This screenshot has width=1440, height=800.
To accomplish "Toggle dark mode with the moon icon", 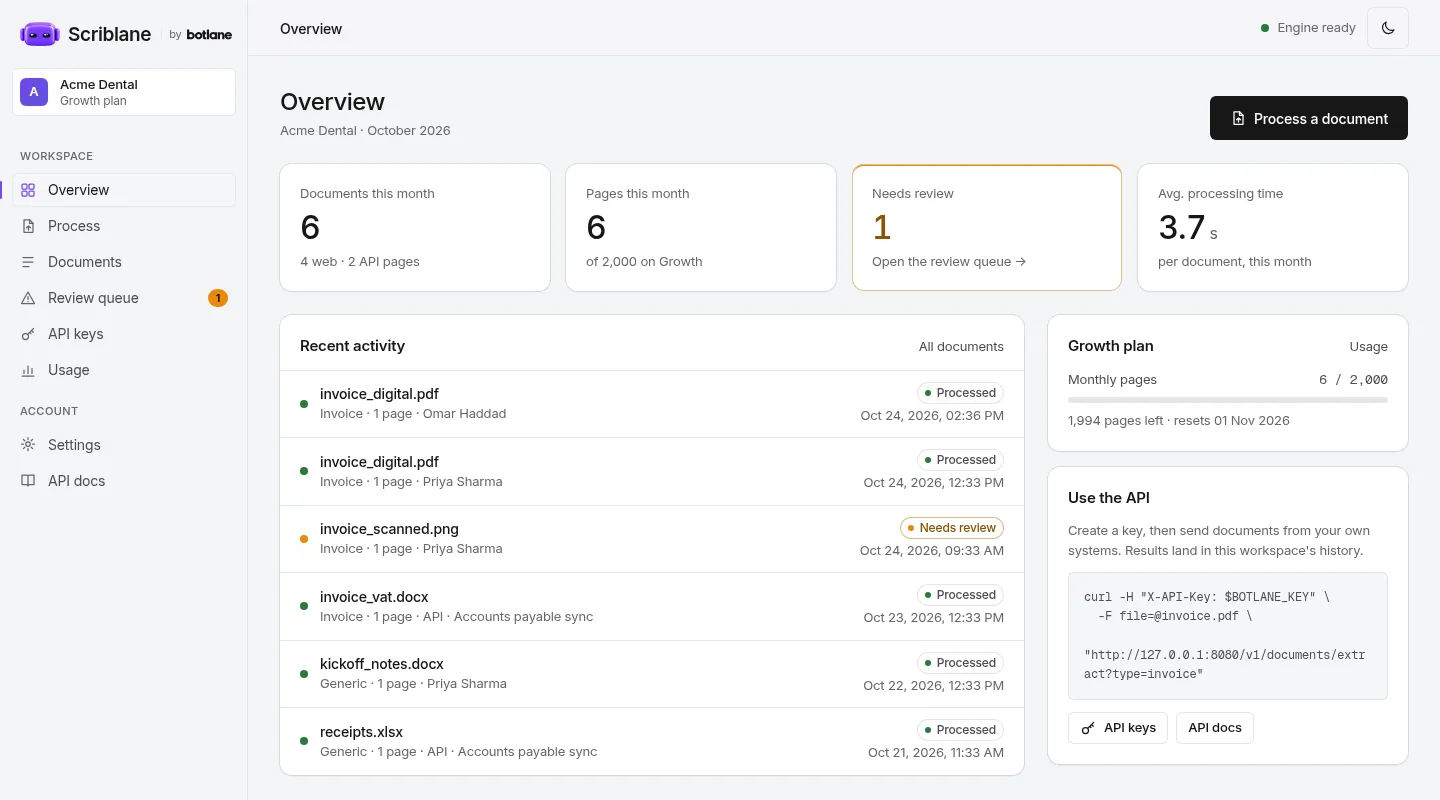I will 1388,28.
